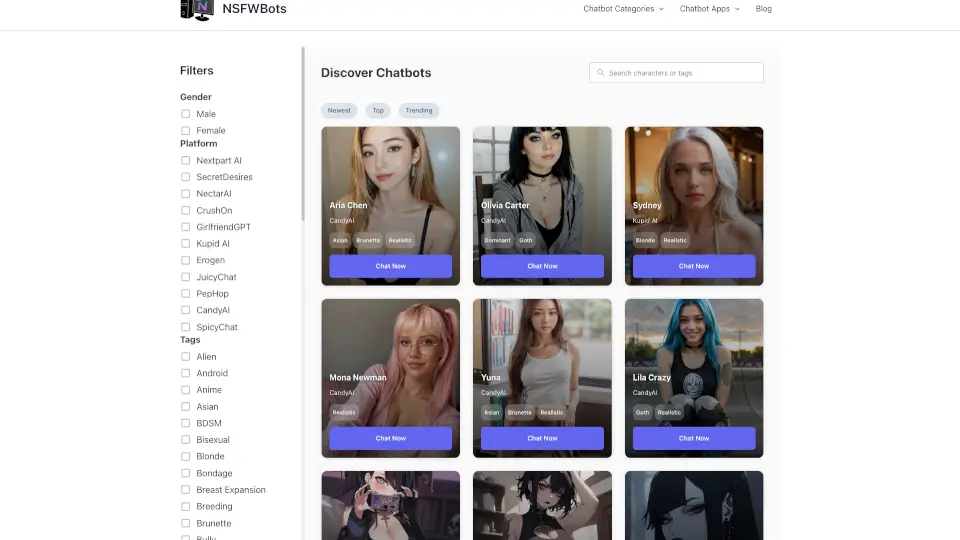
Task: Click the Kupid AI label on Sydney card
Action: [645, 220]
